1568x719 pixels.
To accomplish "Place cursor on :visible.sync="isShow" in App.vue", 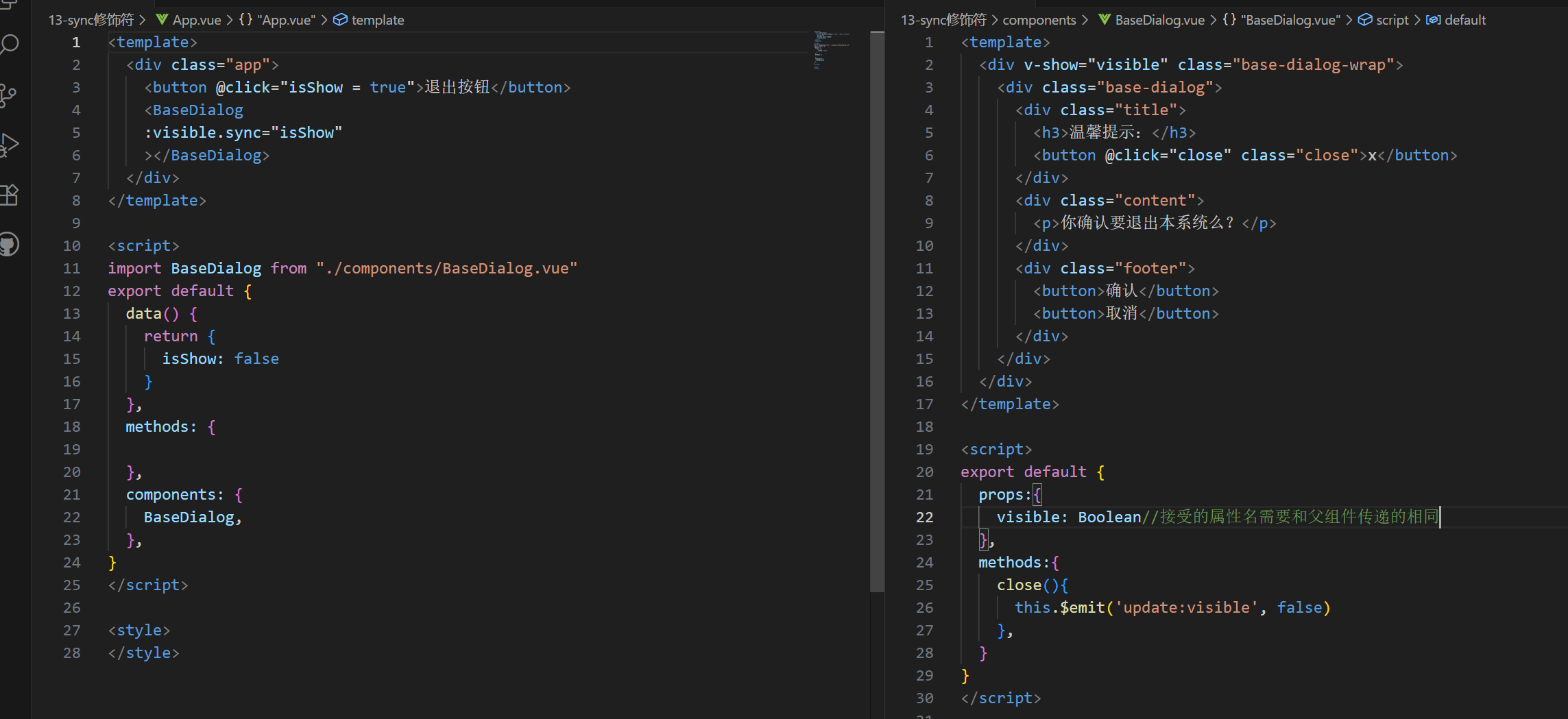I will click(x=243, y=133).
